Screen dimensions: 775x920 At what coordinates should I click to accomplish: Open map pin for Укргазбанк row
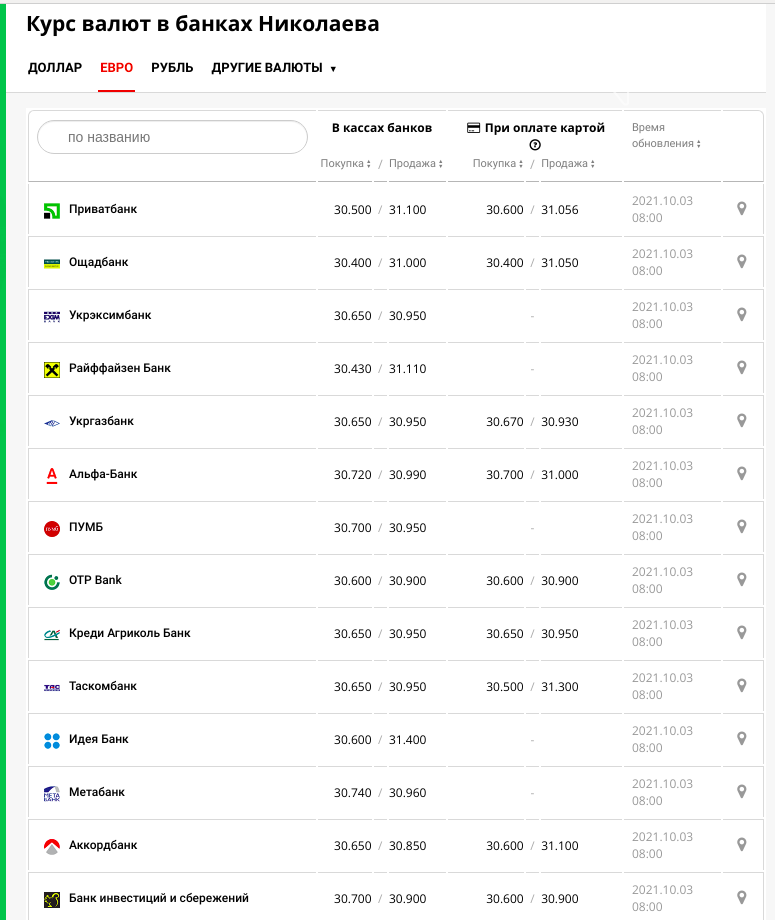click(x=742, y=421)
